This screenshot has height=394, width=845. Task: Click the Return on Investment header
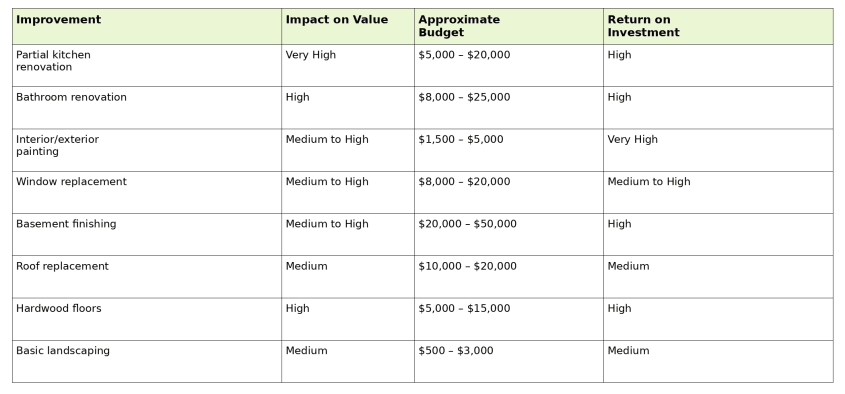click(x=718, y=26)
